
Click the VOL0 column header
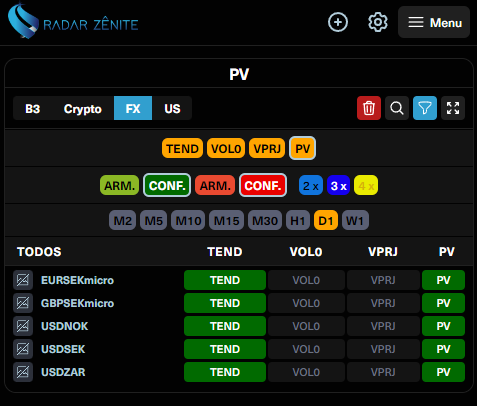point(306,252)
